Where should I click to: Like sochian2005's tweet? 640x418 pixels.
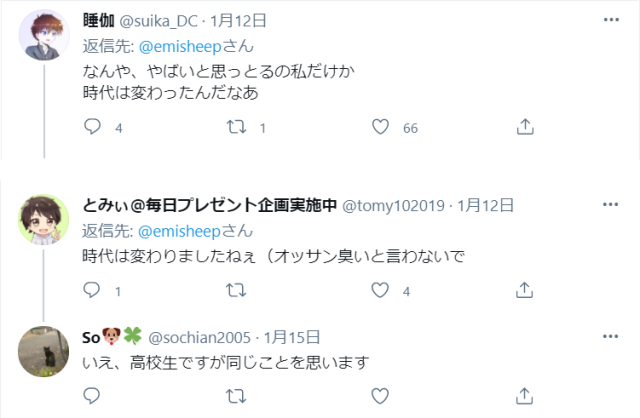tap(381, 397)
